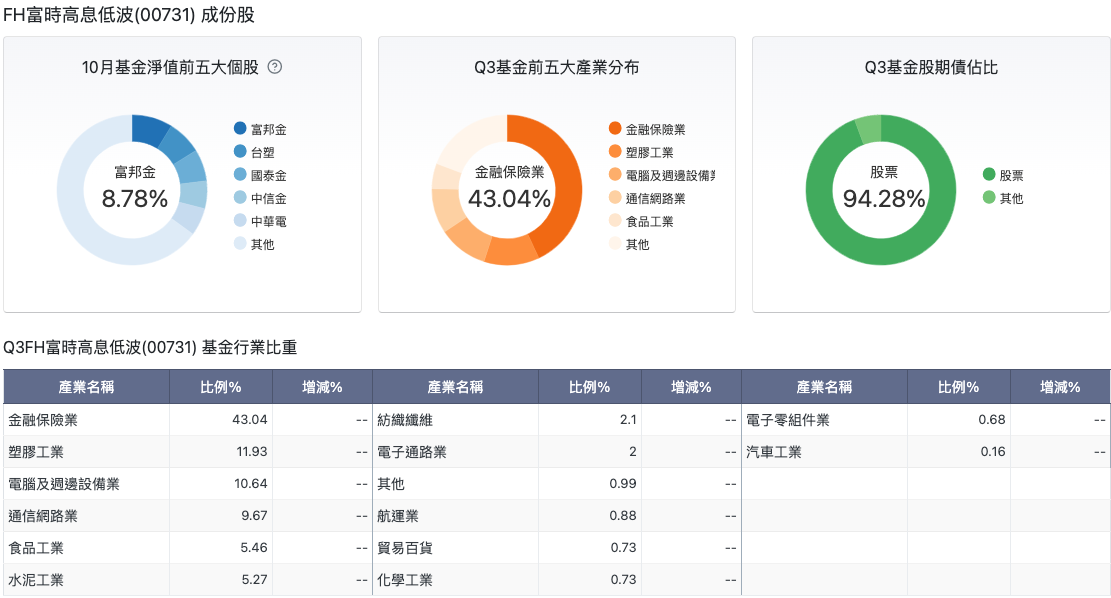Screen dimensions: 1111x598
Task: Click the last 增減% column header
Action: tap(1060, 387)
